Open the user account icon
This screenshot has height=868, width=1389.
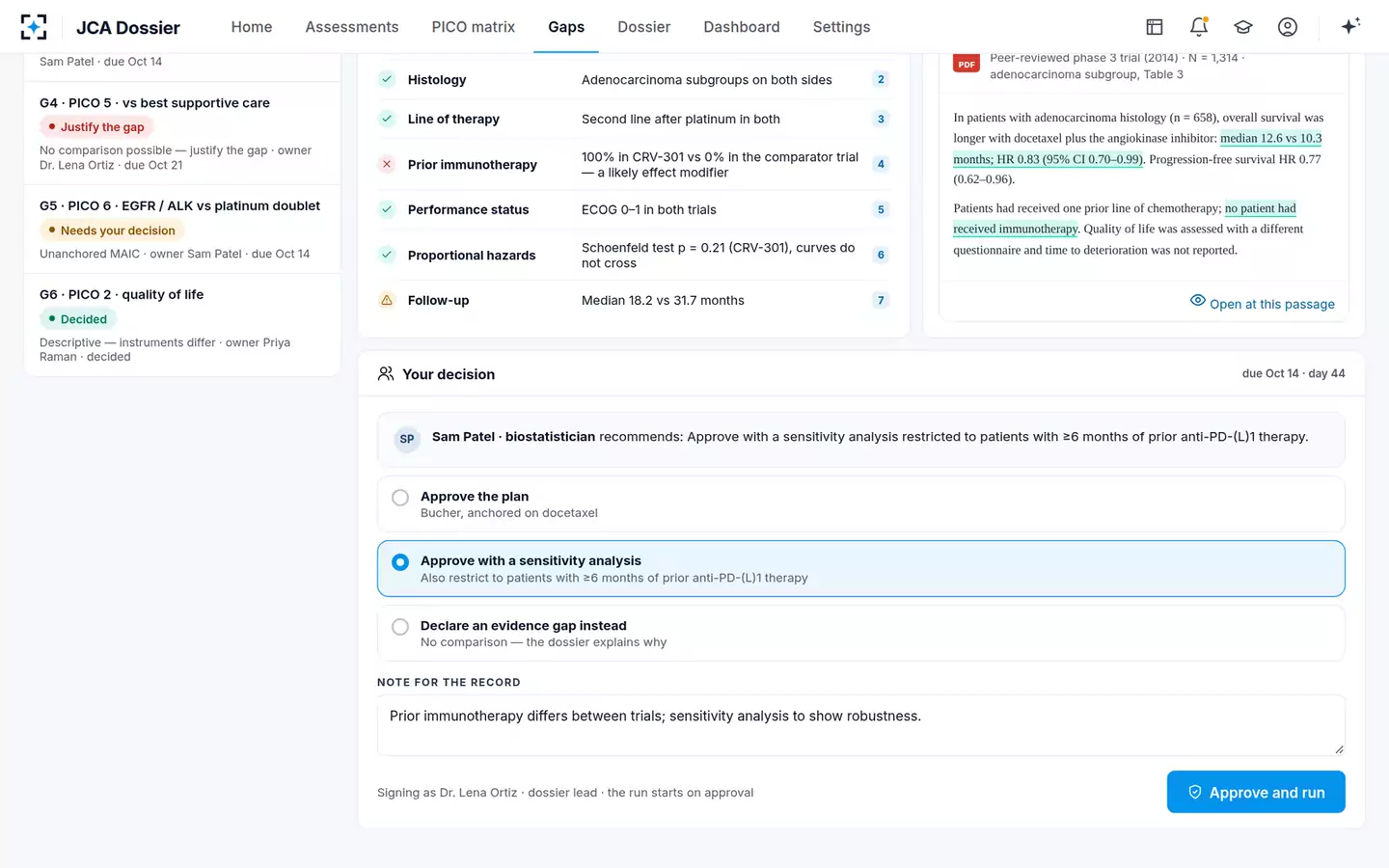coord(1288,27)
